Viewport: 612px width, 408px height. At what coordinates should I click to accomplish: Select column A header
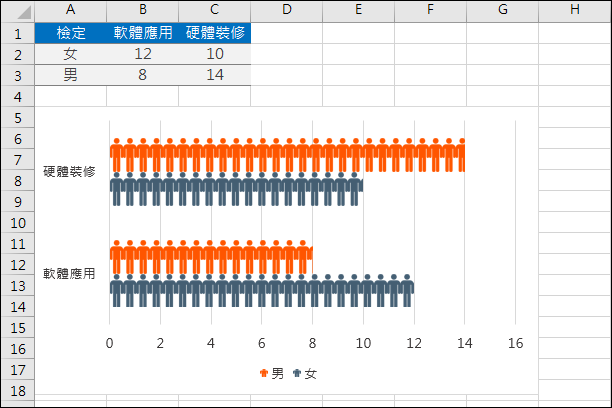(71, 11)
